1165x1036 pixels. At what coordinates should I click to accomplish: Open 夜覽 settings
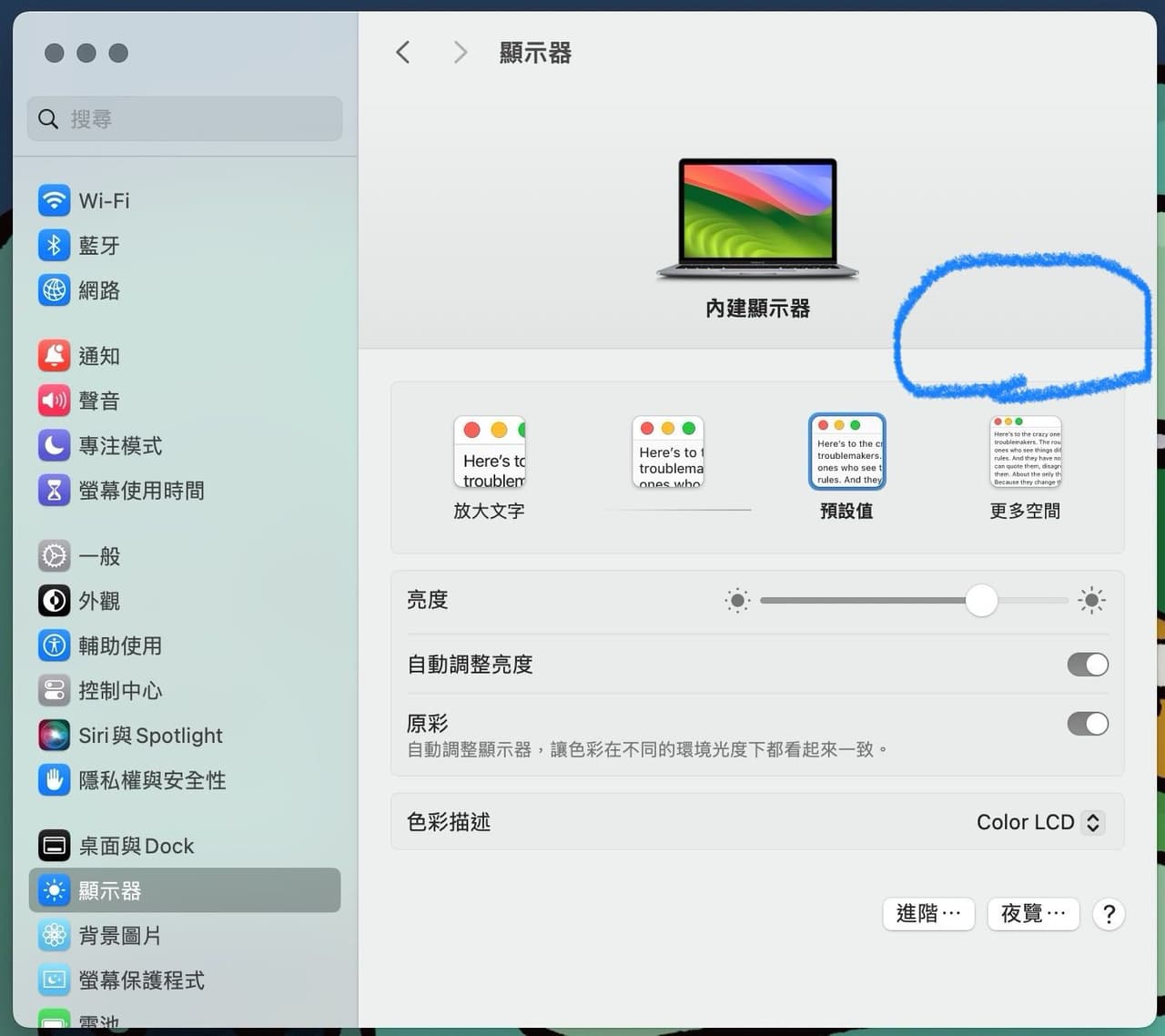point(1033,914)
